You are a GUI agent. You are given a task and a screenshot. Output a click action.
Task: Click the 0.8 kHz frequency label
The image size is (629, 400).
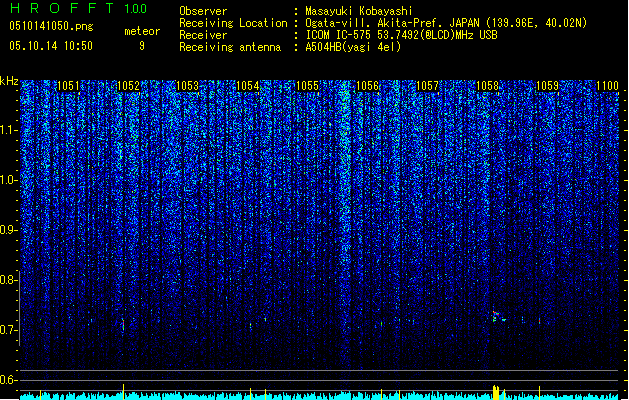[x=9, y=280]
